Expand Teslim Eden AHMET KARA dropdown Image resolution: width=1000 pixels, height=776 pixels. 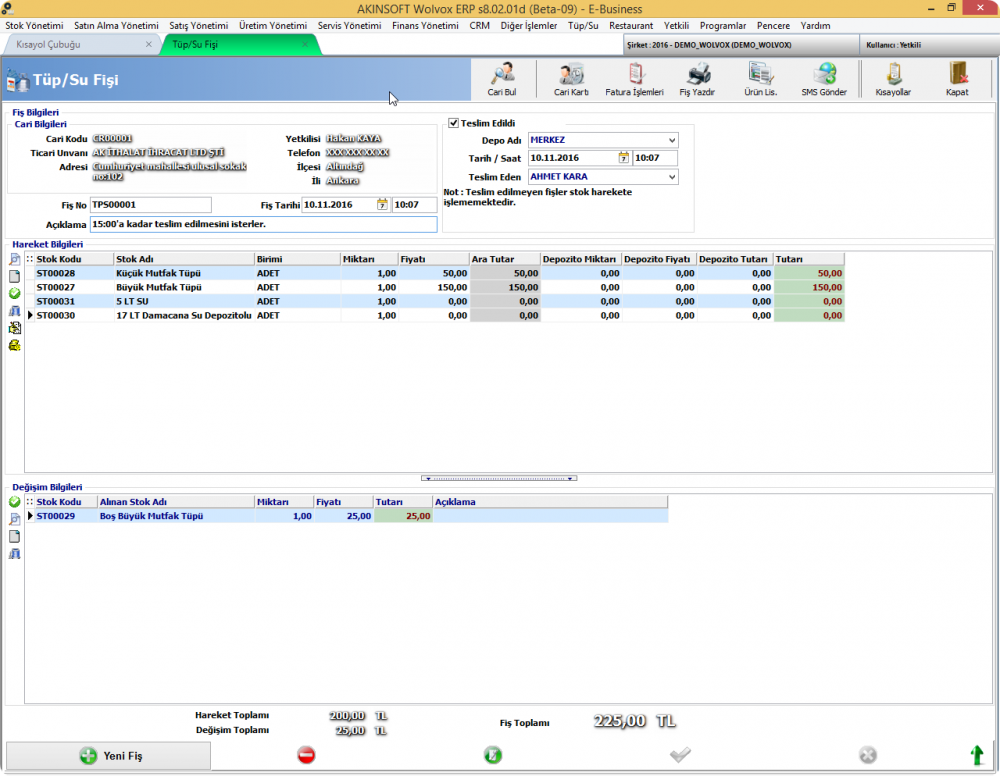click(672, 177)
